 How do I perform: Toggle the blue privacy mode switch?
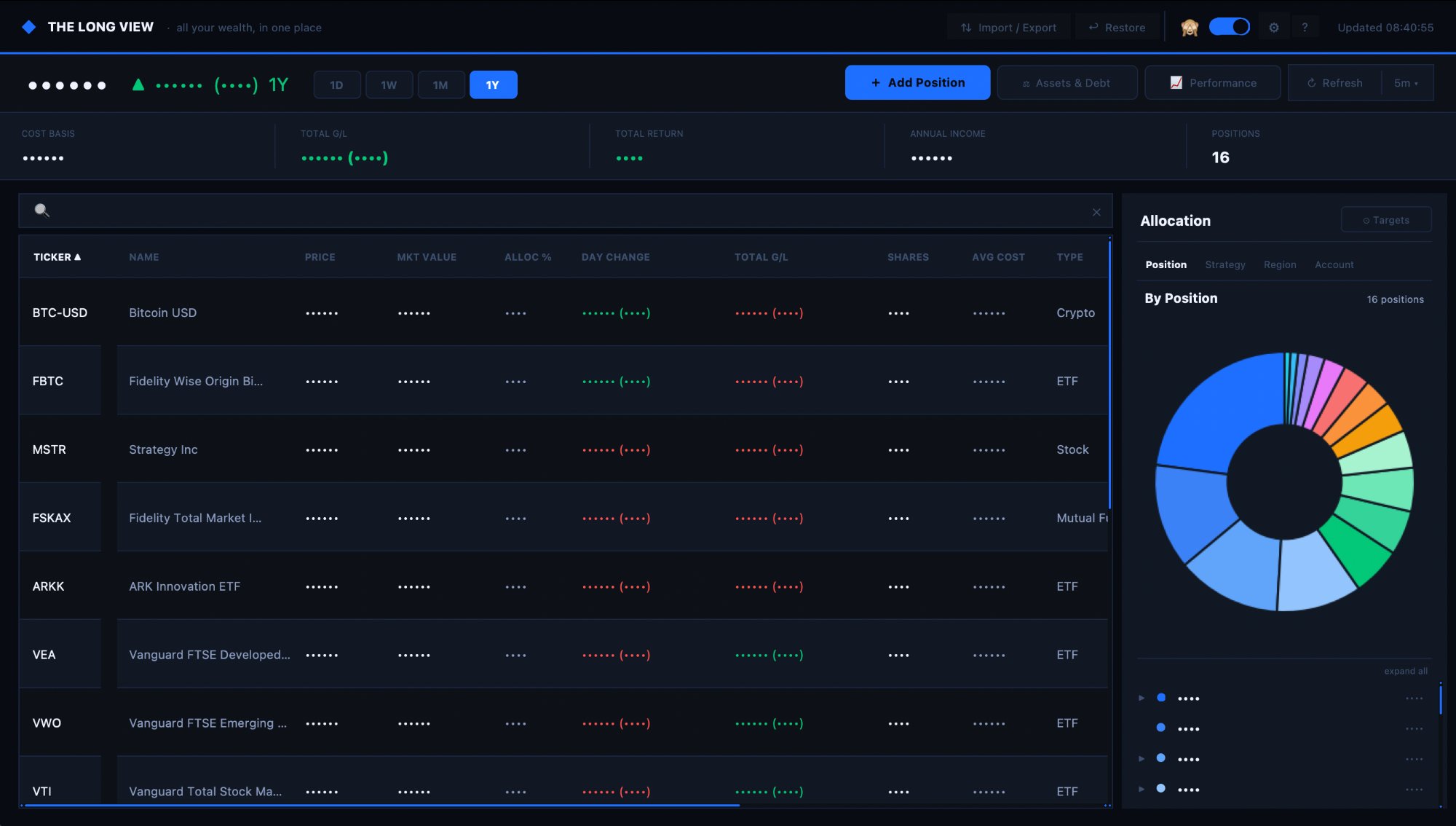point(1230,25)
